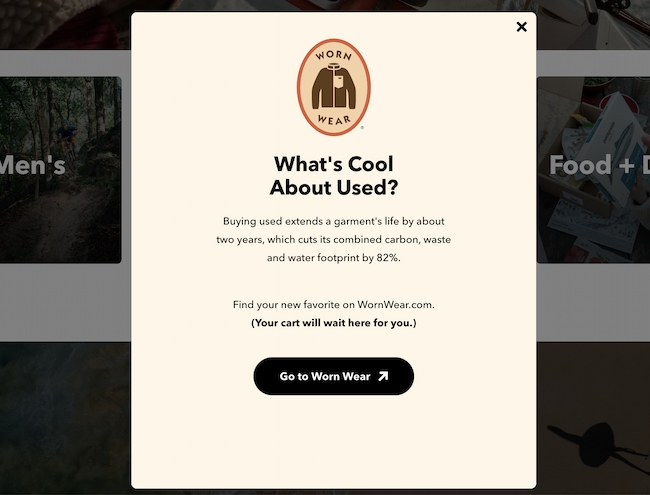Click the dark smoky image at the bottom left
The image size is (650, 495).
coord(65,418)
